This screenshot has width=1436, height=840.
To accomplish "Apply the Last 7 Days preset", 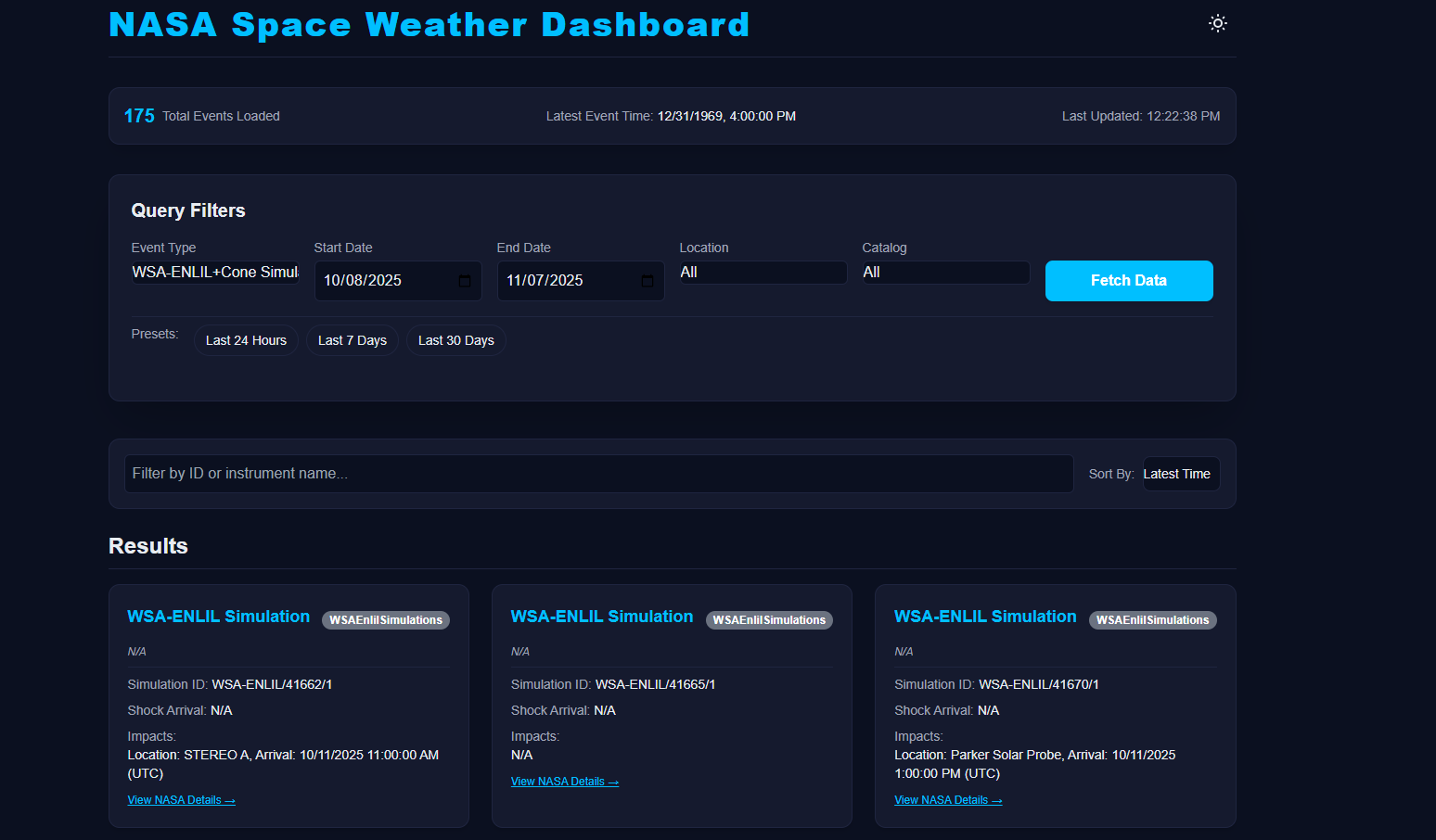I will [352, 339].
